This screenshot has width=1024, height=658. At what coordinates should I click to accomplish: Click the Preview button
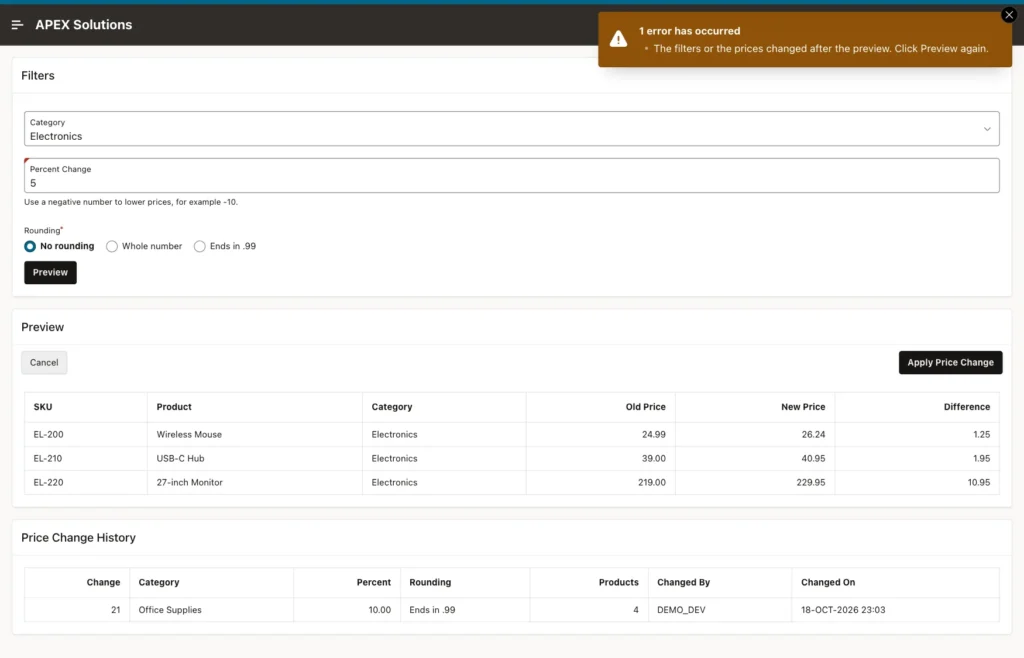point(50,272)
